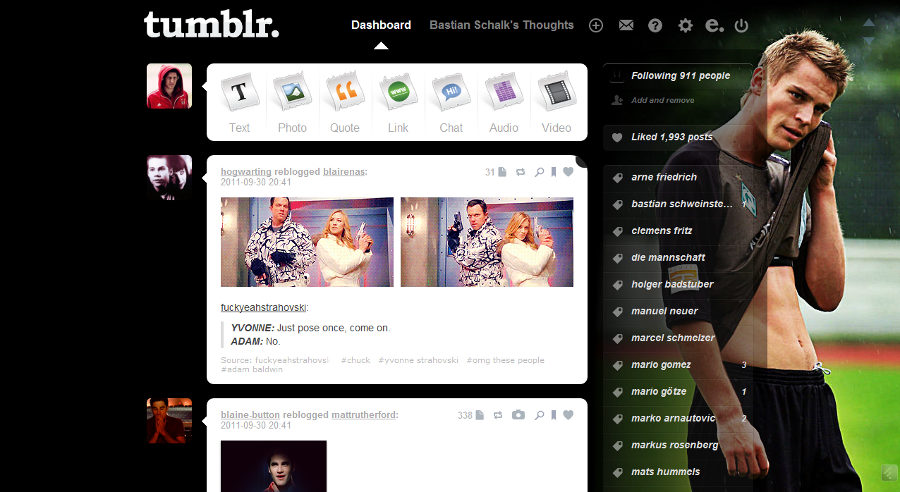
Task: View the 338 notes on blaine-button post
Action: pos(471,415)
